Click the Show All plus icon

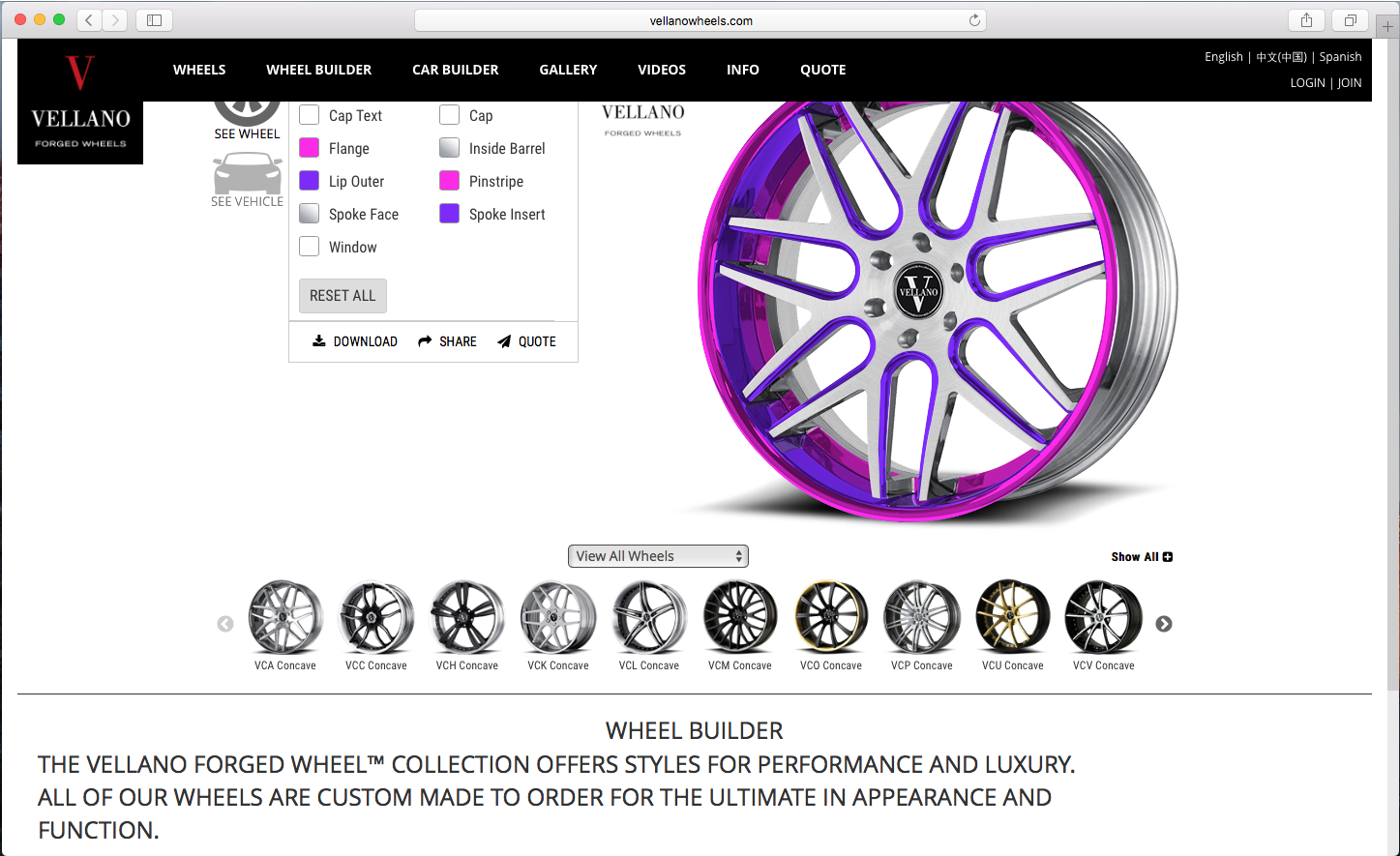[x=1168, y=557]
